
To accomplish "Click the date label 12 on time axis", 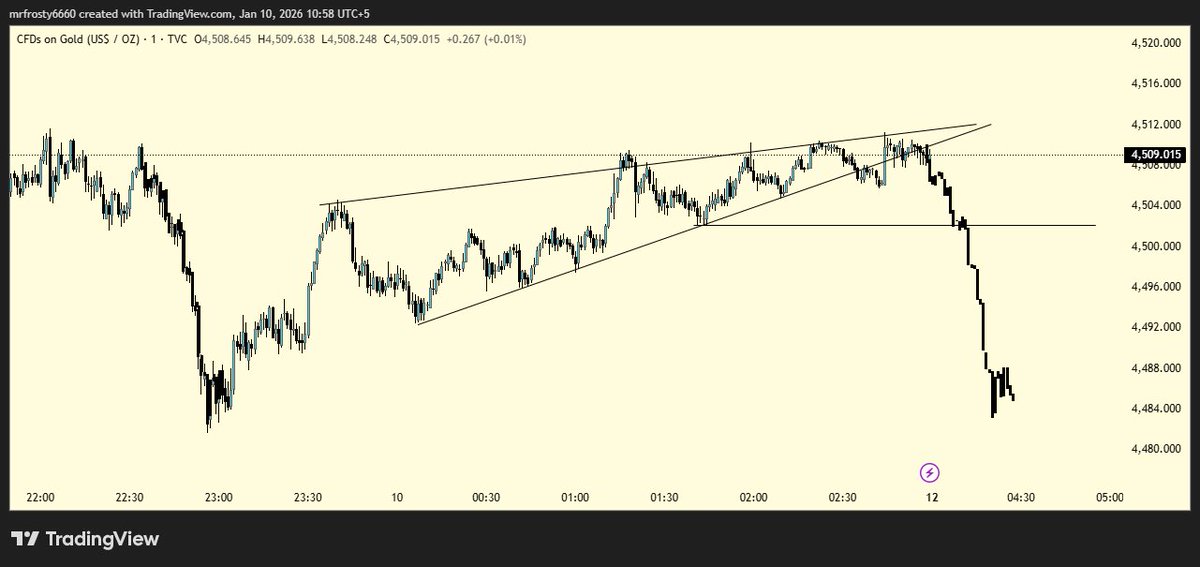I will coord(931,498).
